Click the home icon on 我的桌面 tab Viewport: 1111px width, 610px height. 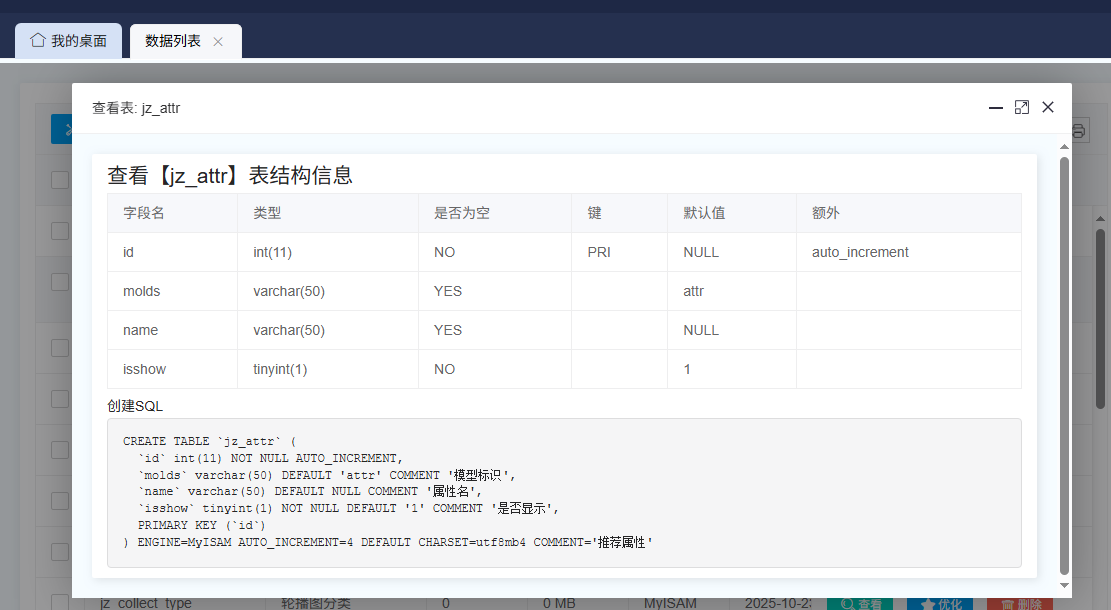pos(38,41)
